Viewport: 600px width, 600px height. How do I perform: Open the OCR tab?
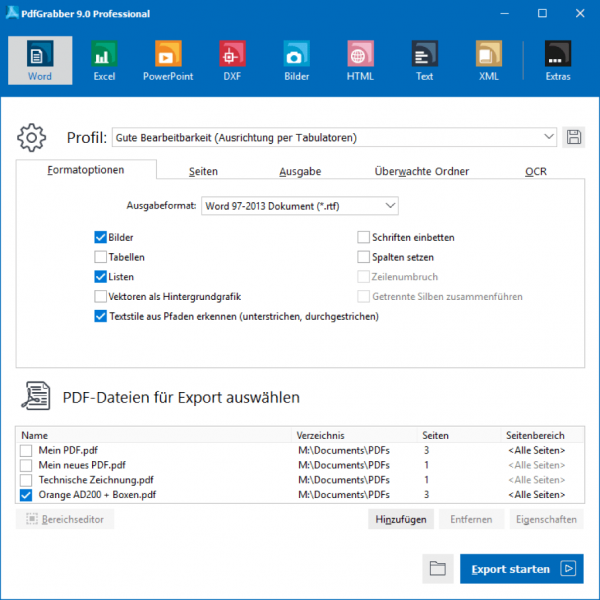(x=536, y=171)
